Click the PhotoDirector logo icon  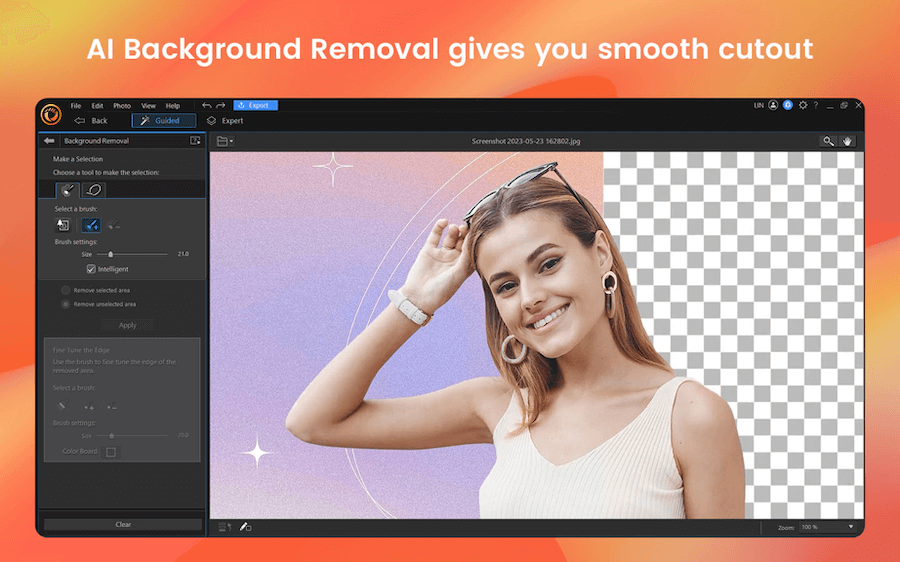(51, 114)
